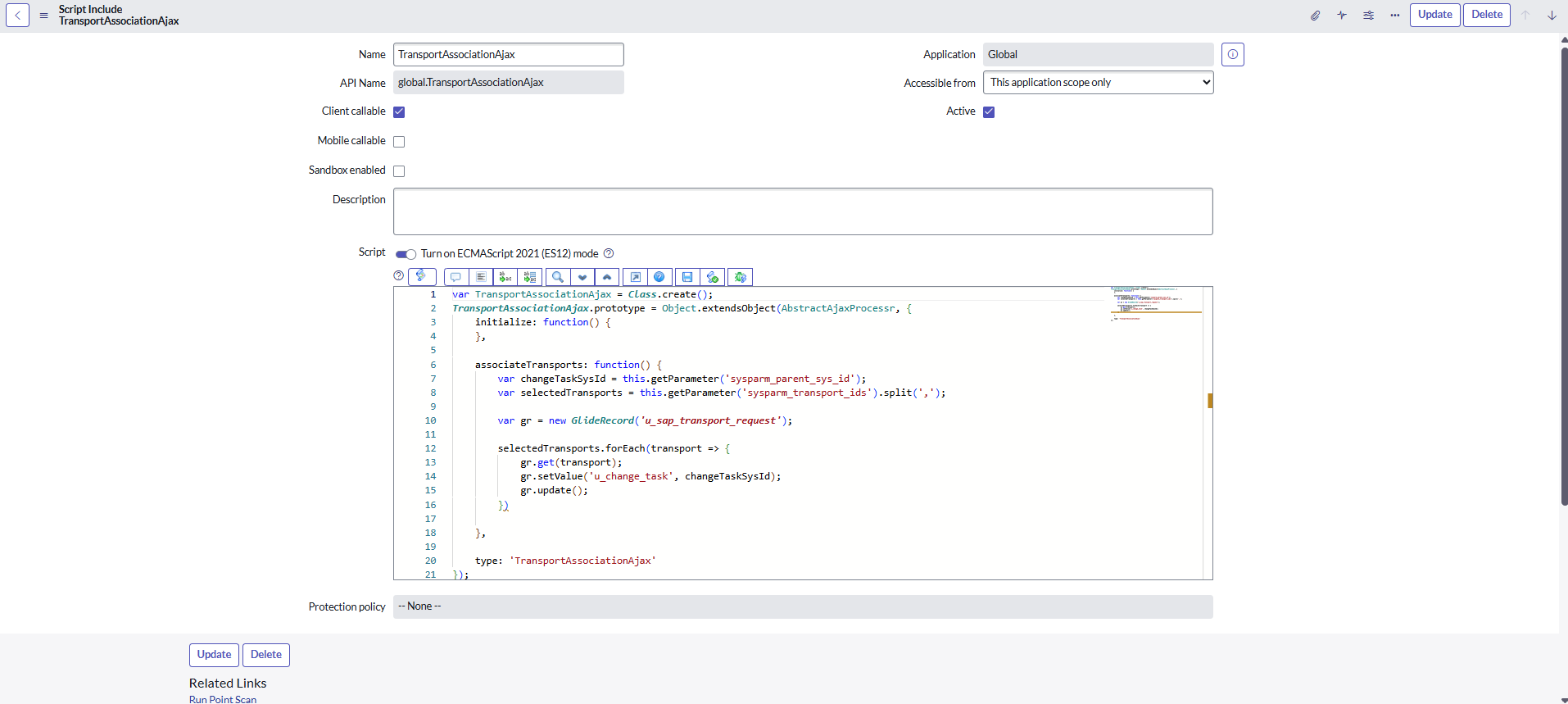Screen dimensions: 1568x704
Task: Click the Delete button in header
Action: coord(1486,15)
